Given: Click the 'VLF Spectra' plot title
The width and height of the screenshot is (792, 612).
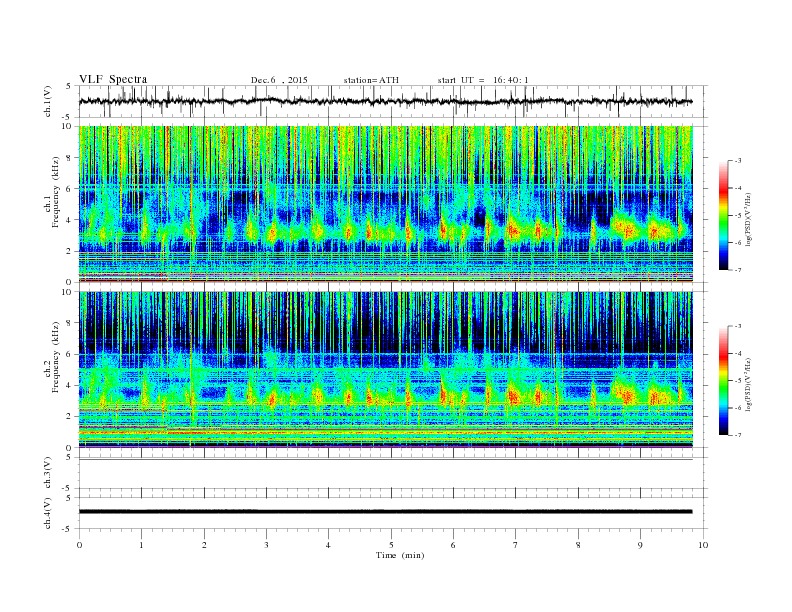Looking at the screenshot, I should [113, 79].
